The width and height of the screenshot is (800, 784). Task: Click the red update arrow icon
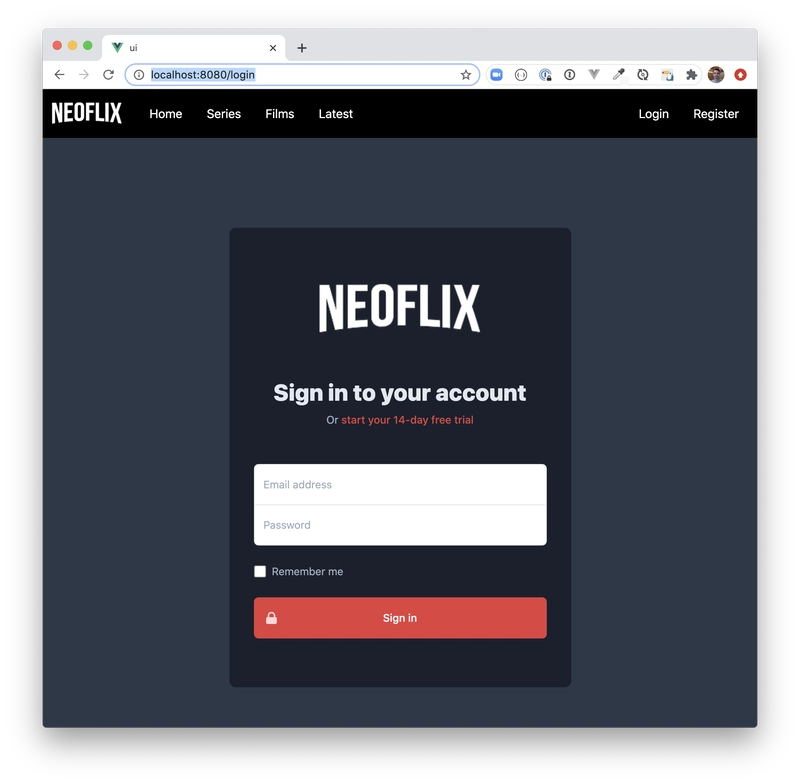tap(740, 75)
